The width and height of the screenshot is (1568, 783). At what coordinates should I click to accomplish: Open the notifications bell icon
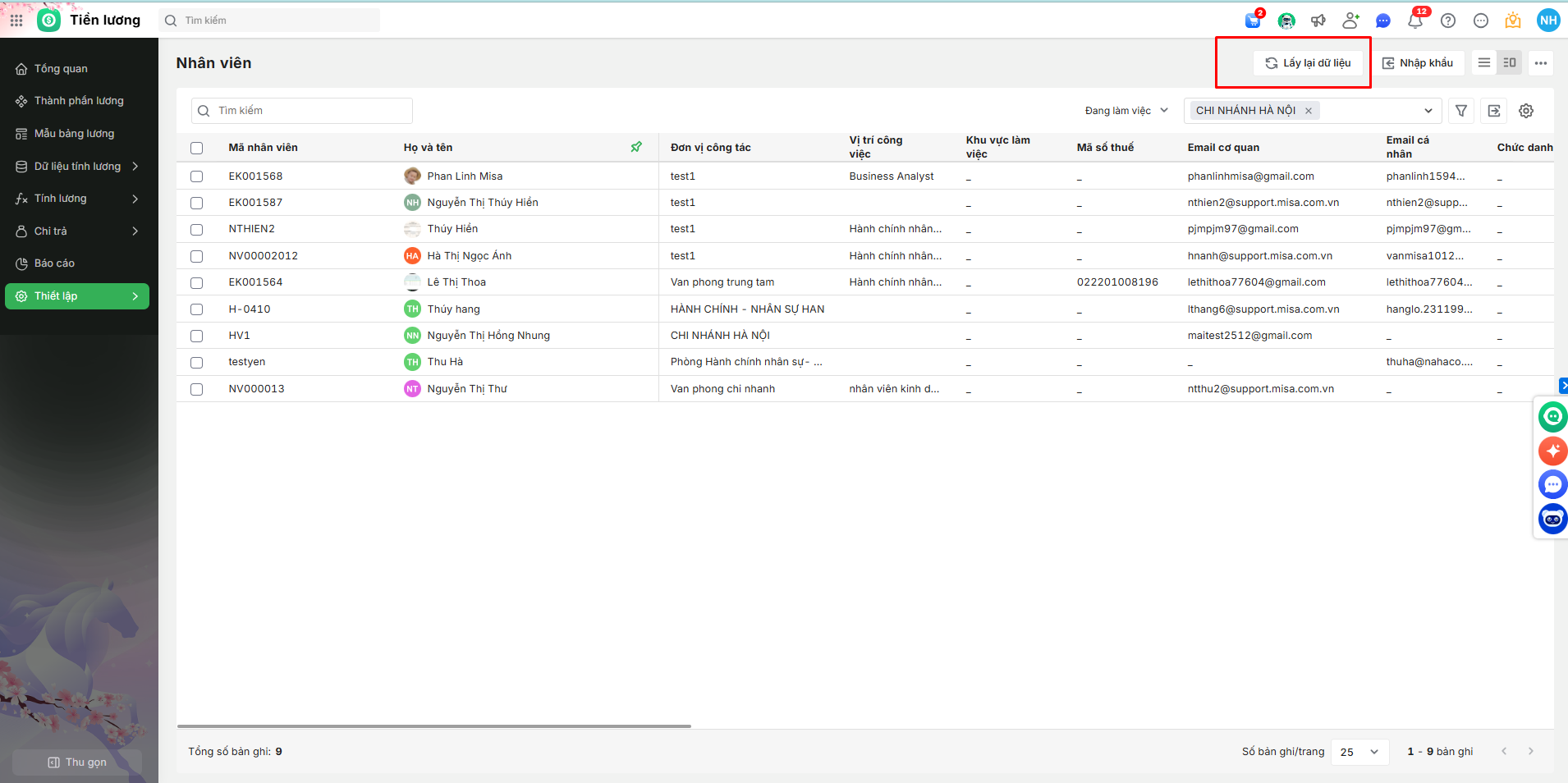coord(1414,21)
